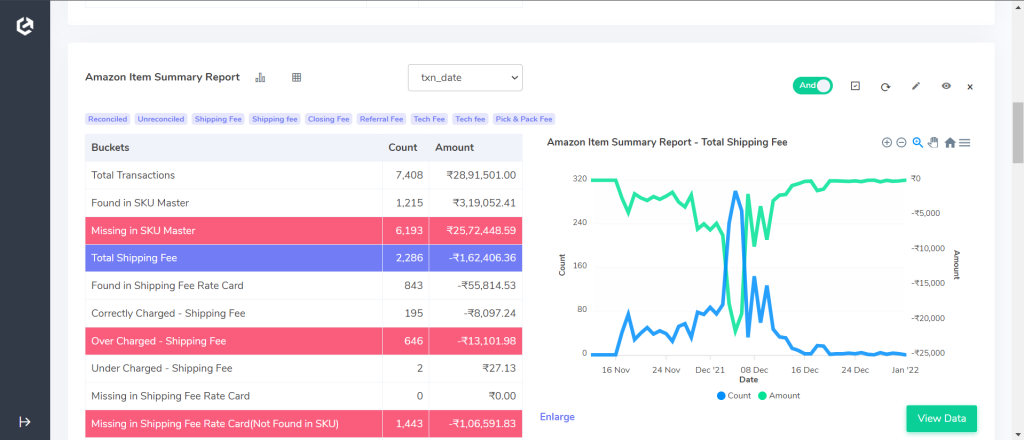
Task: Activate chart panning hand tool
Action: 933,142
